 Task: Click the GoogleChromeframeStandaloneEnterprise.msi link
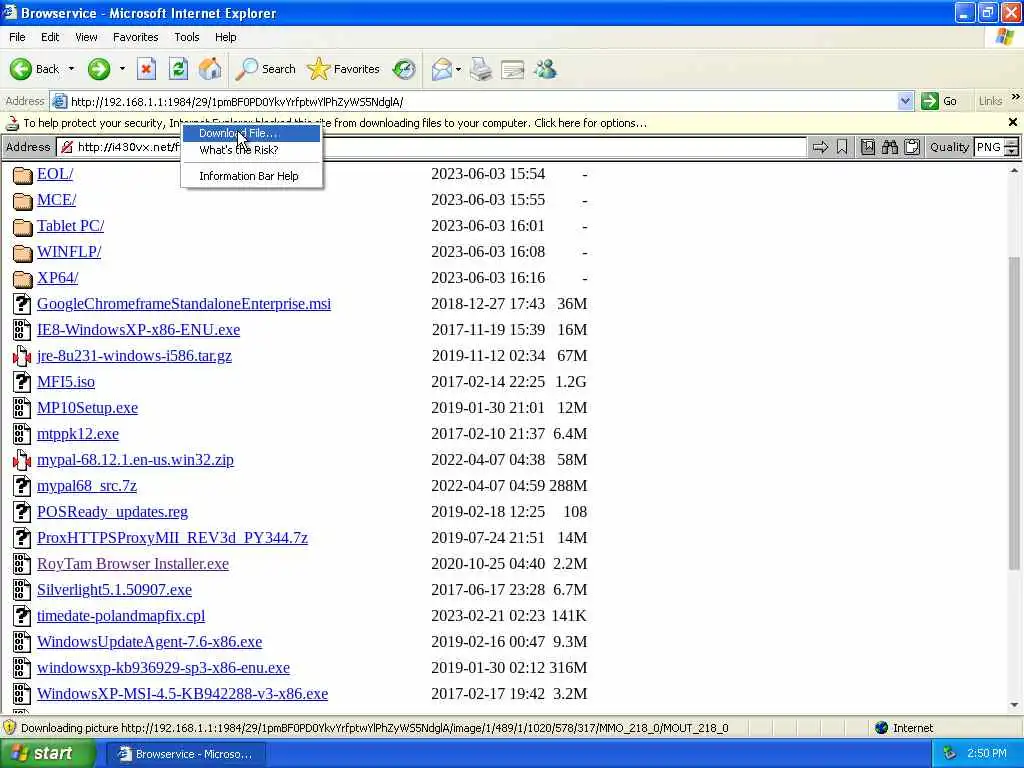pyautogui.click(x=184, y=304)
